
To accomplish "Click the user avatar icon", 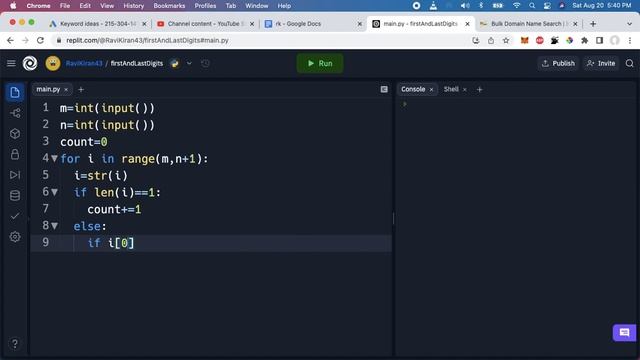I will click(x=53, y=63).
